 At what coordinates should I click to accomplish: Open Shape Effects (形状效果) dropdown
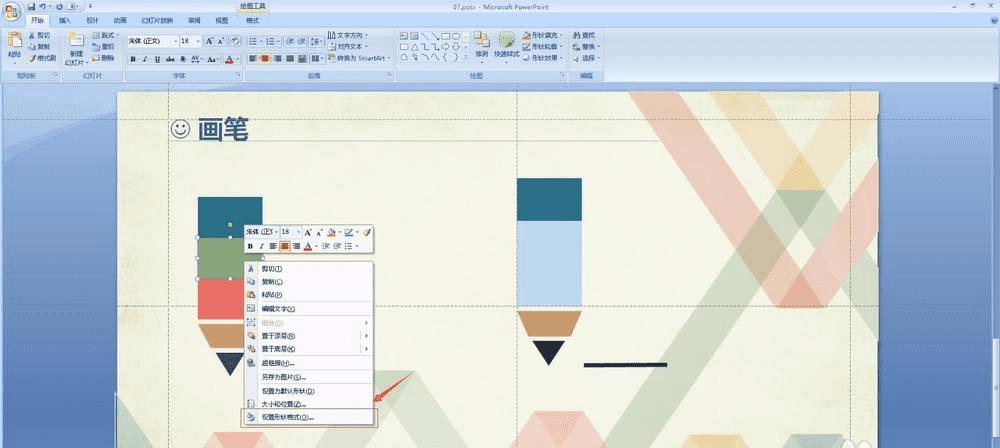[x=543, y=58]
